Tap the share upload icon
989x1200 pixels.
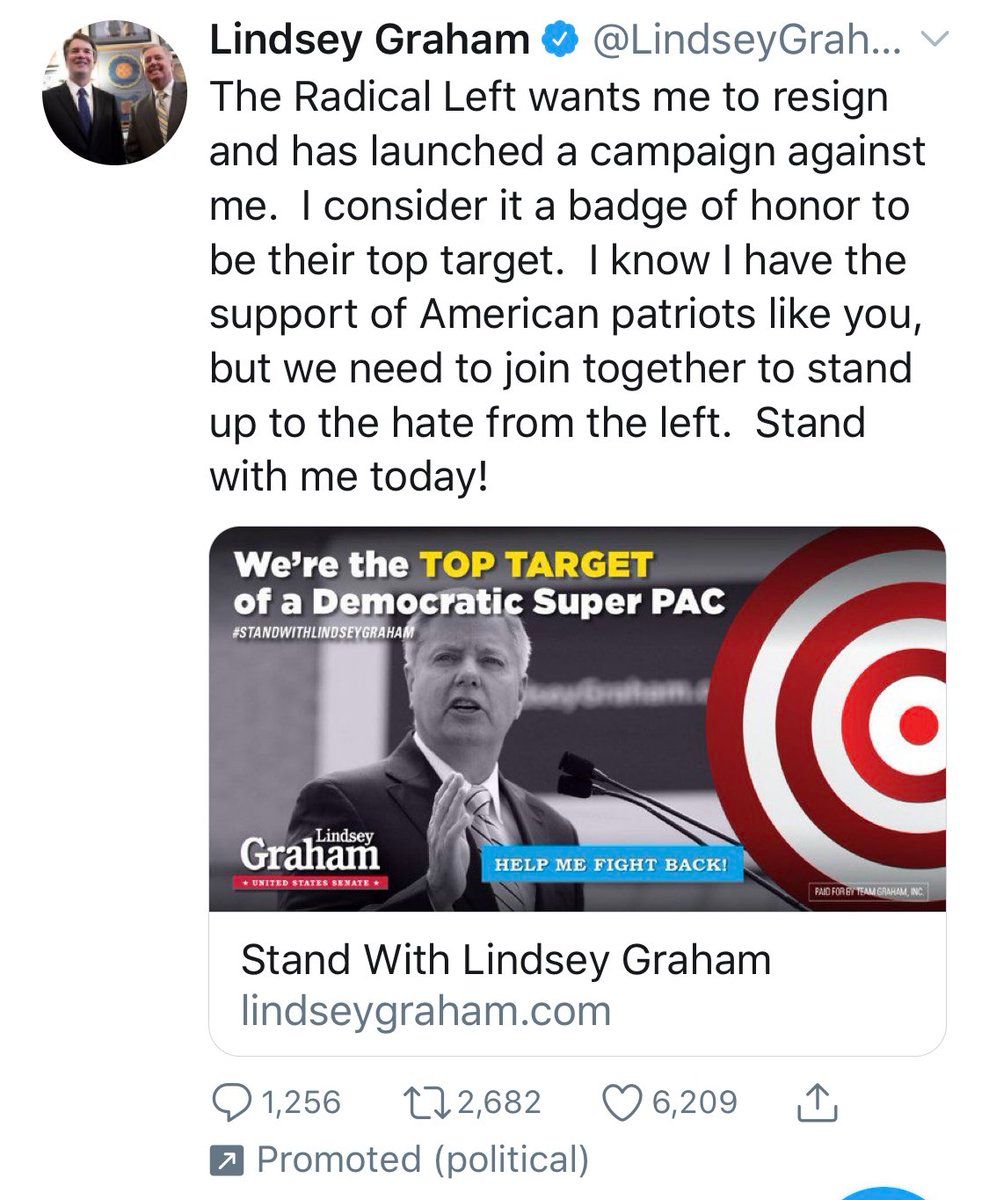[x=816, y=1103]
